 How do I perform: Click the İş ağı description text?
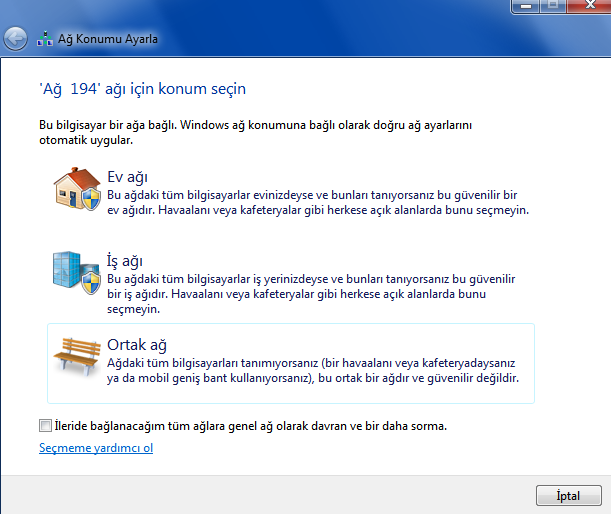tap(311, 294)
